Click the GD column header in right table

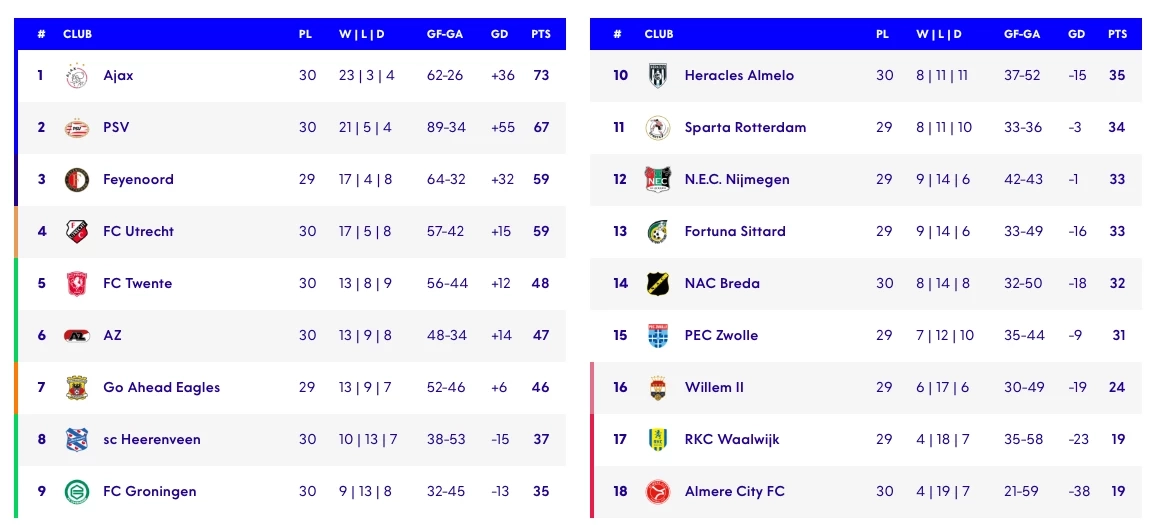click(1076, 34)
